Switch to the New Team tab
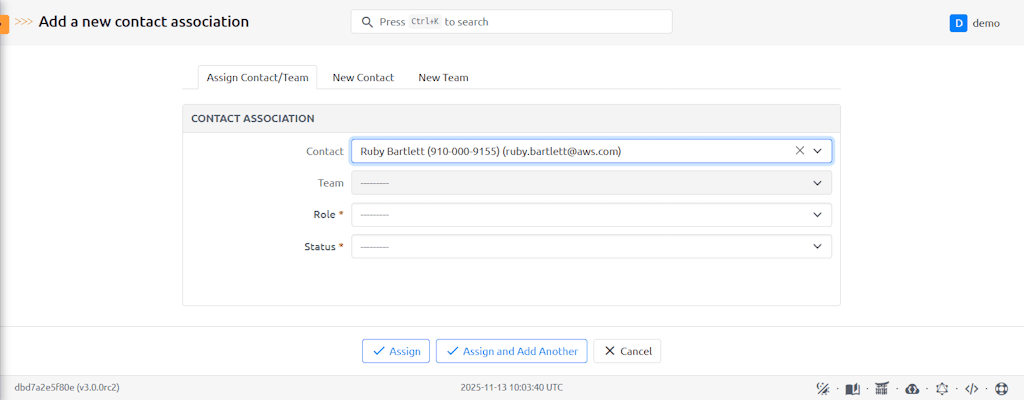Viewport: 1024px width, 400px height. (443, 77)
